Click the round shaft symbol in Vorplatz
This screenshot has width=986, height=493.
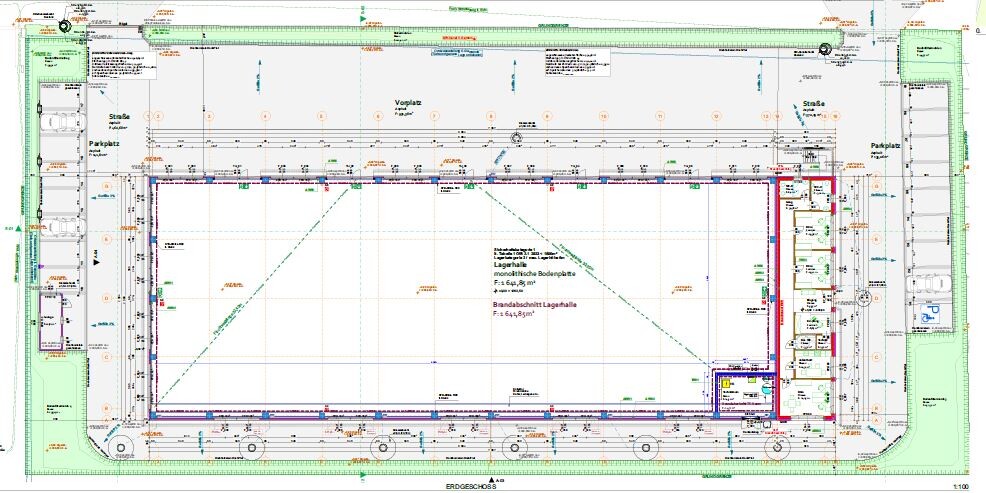(517, 138)
